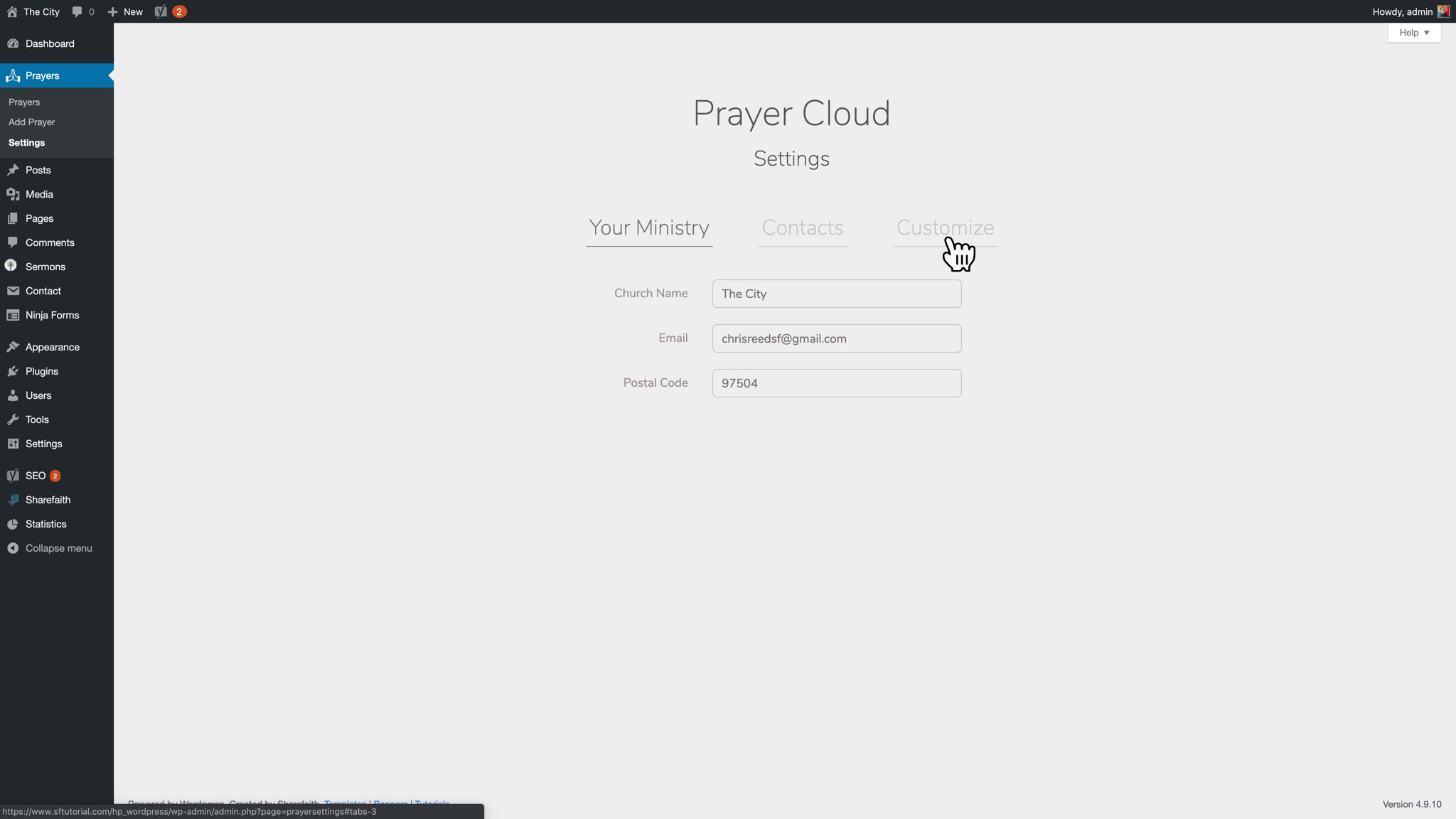Viewport: 1456px width, 819px height.
Task: Open the Yoast SEO icon in admin bar
Action: tap(161, 11)
